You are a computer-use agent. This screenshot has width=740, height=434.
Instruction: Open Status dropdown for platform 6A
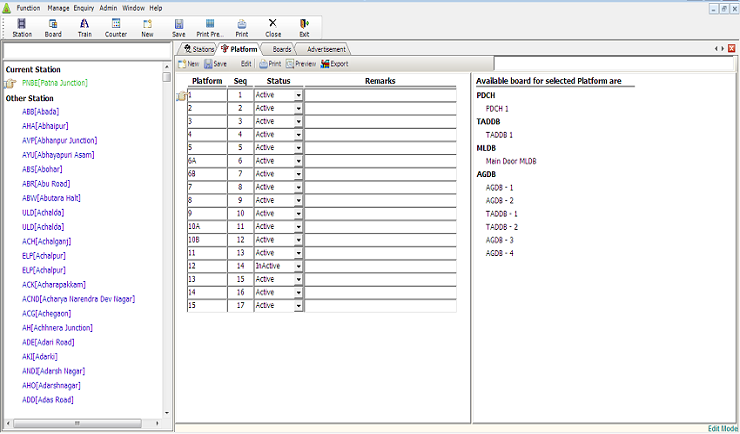point(298,160)
